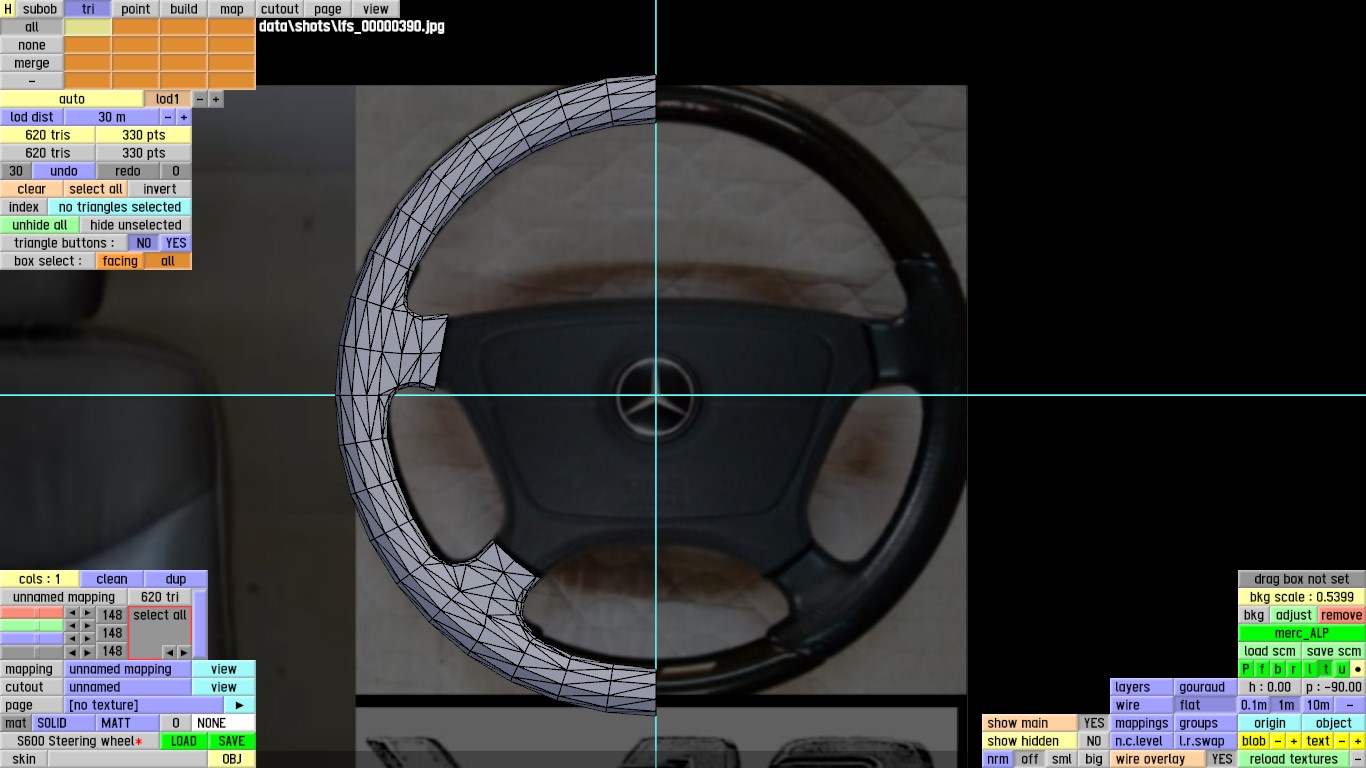Switch to the point mode tab
The width and height of the screenshot is (1366, 768).
tap(136, 9)
